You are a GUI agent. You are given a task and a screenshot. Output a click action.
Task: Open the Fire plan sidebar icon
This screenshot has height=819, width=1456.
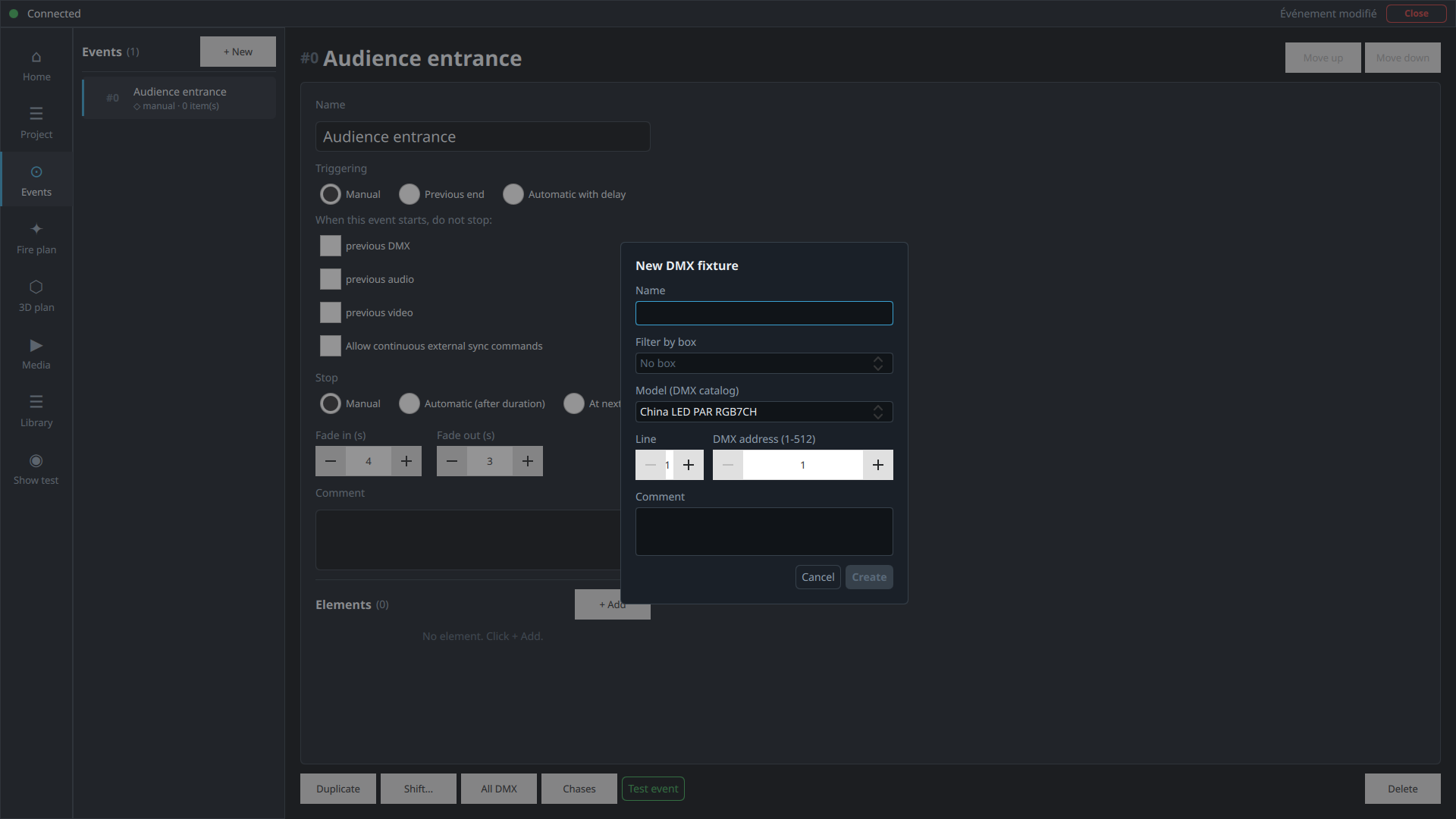tap(36, 239)
